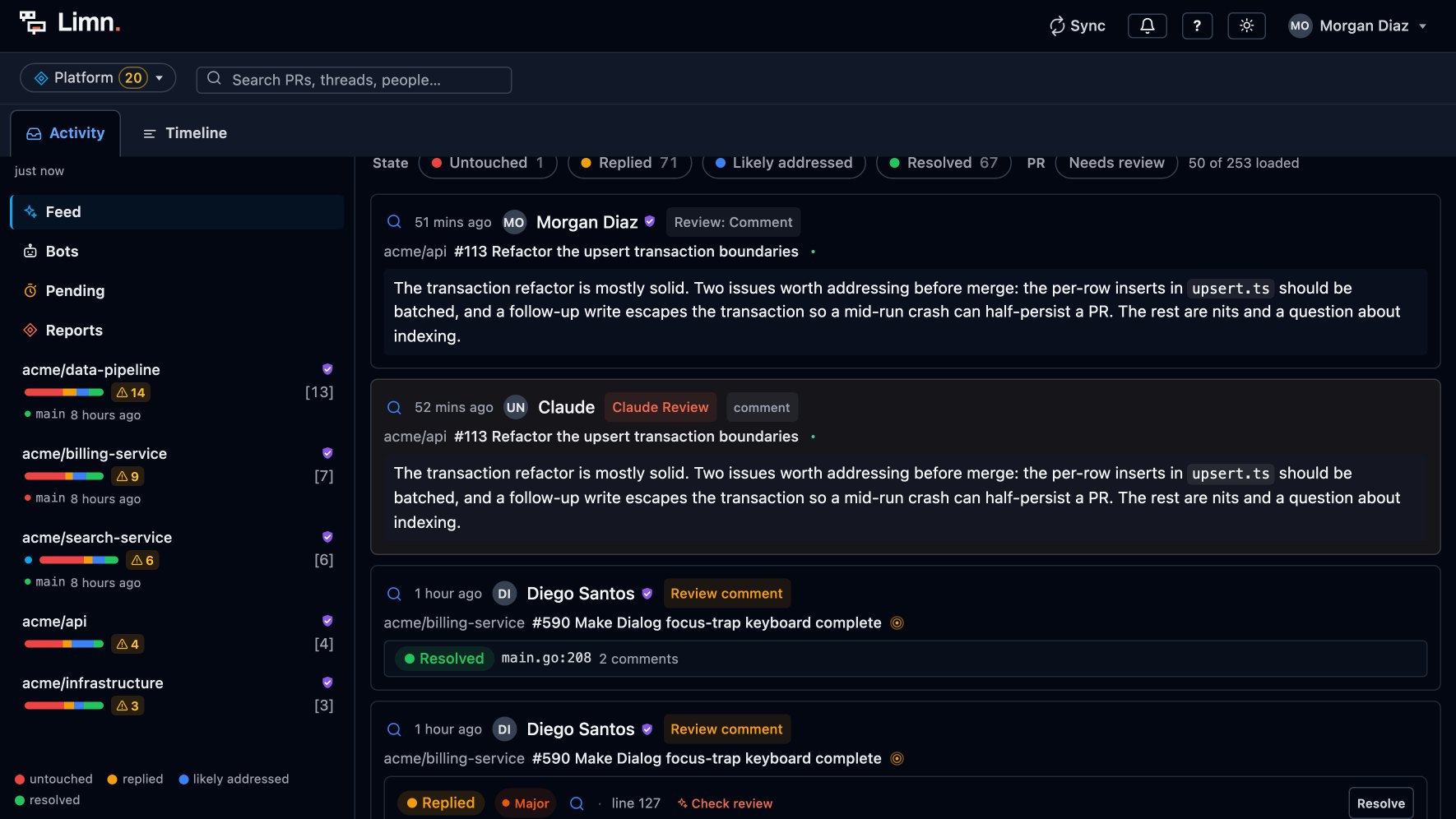Viewport: 1456px width, 819px height.
Task: Focus the Search PRs, threads, people field
Action: coord(354,80)
